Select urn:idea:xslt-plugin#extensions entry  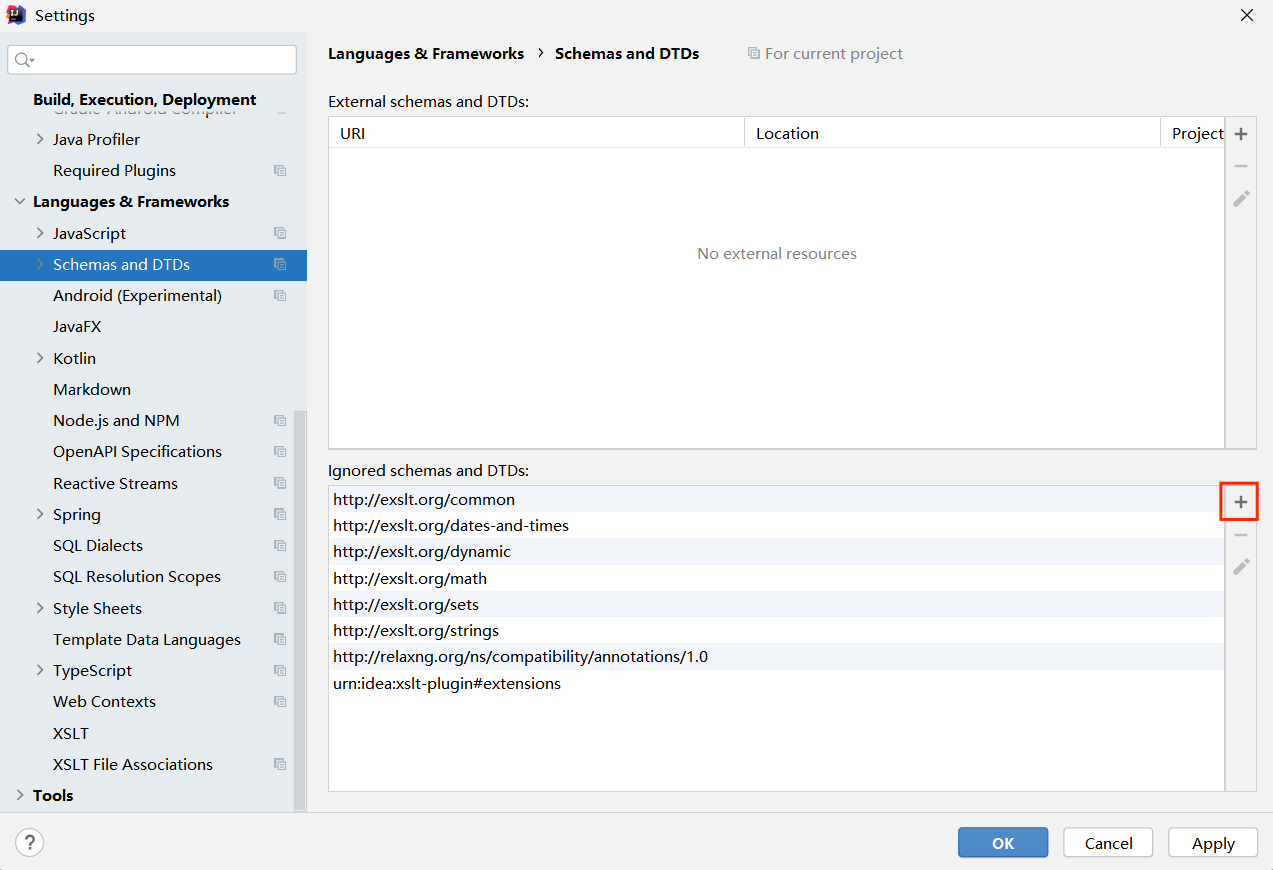coord(776,684)
